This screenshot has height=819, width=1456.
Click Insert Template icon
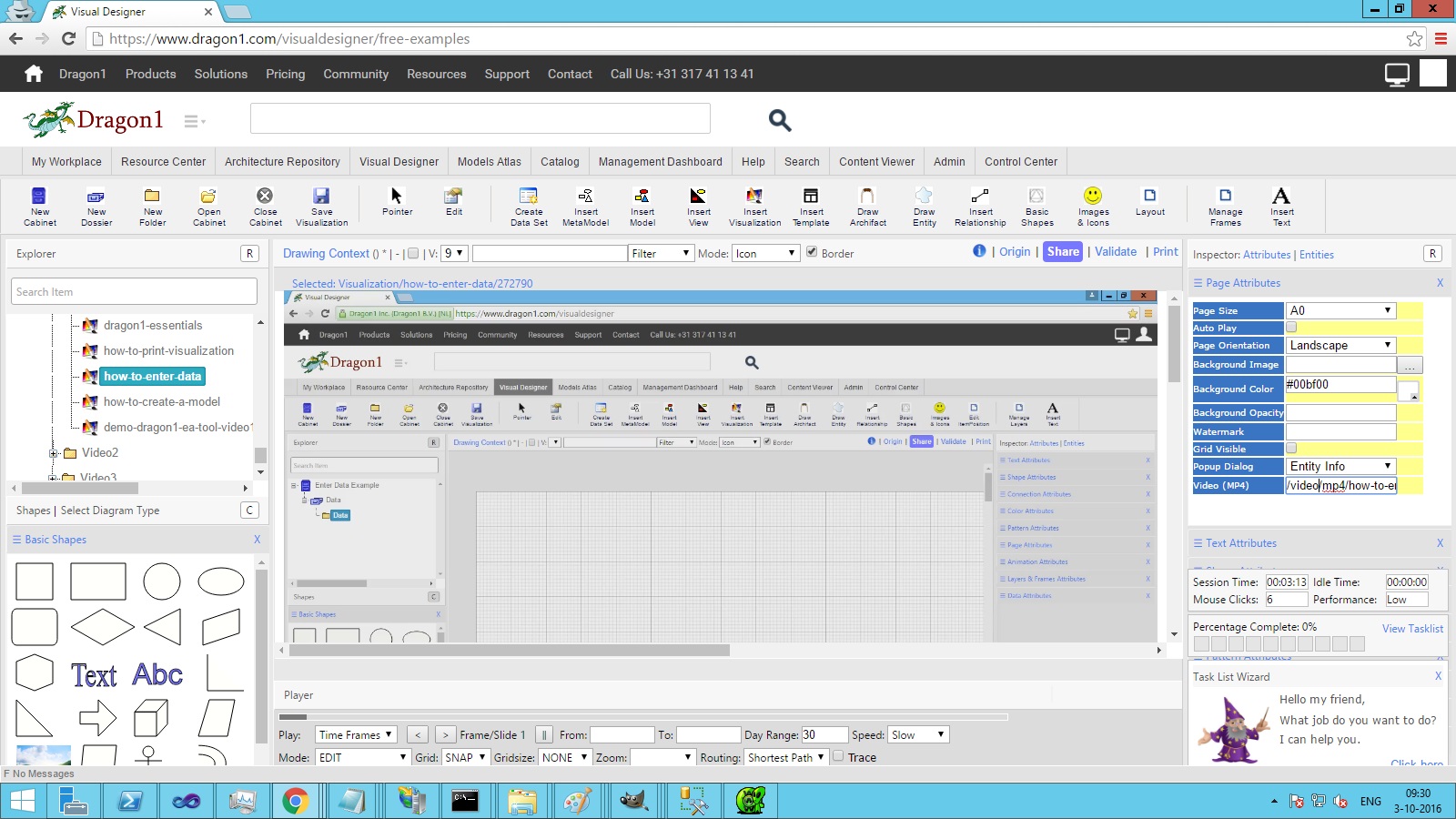coord(811,206)
